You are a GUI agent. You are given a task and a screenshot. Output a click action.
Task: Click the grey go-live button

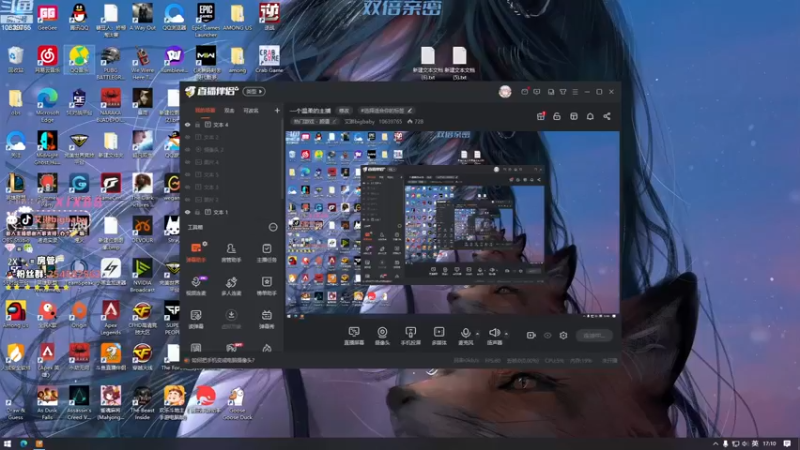pos(594,335)
